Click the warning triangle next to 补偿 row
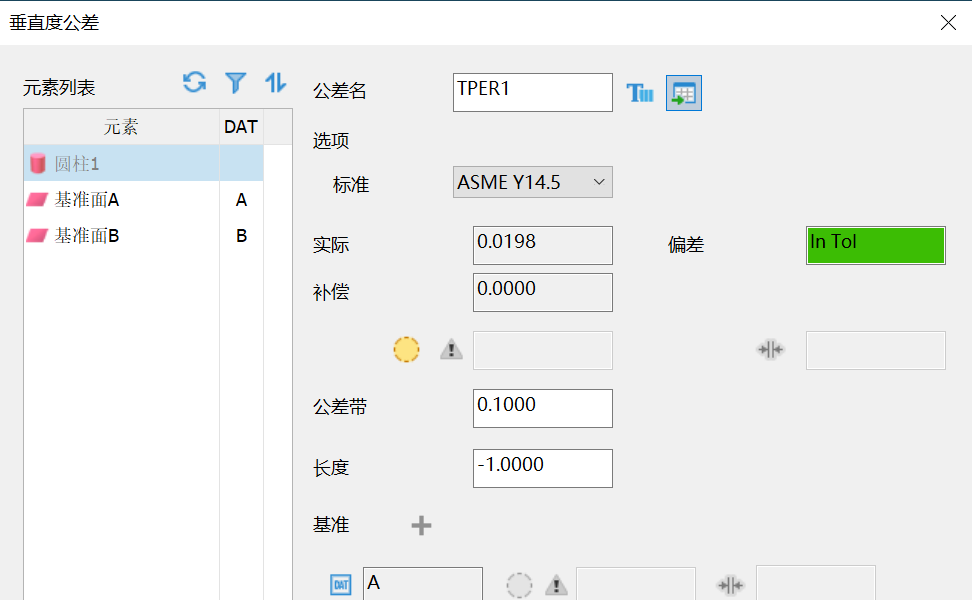This screenshot has width=972, height=600. pyautogui.click(x=450, y=349)
